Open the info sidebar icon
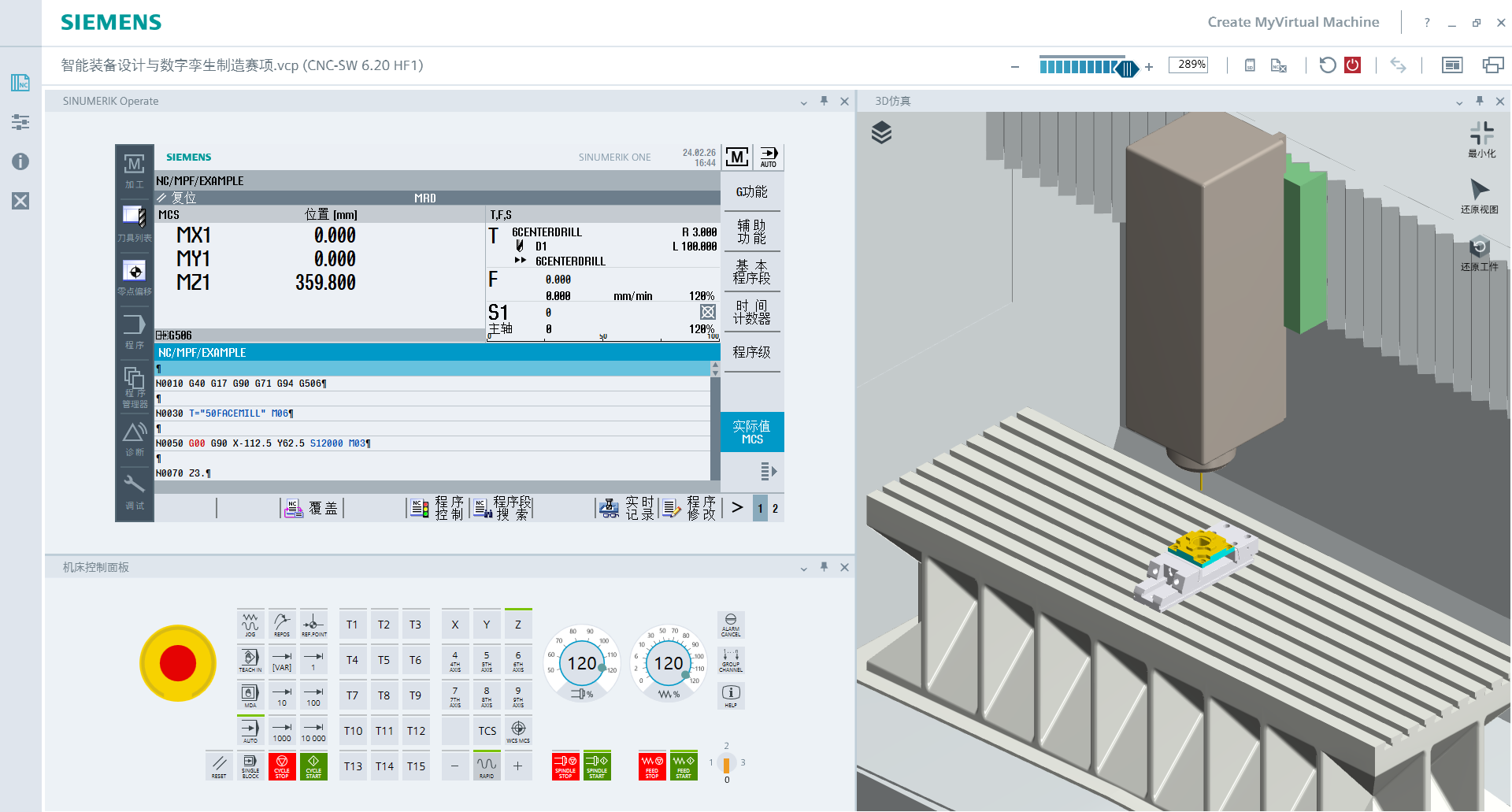This screenshot has height=812, width=1512. click(20, 161)
